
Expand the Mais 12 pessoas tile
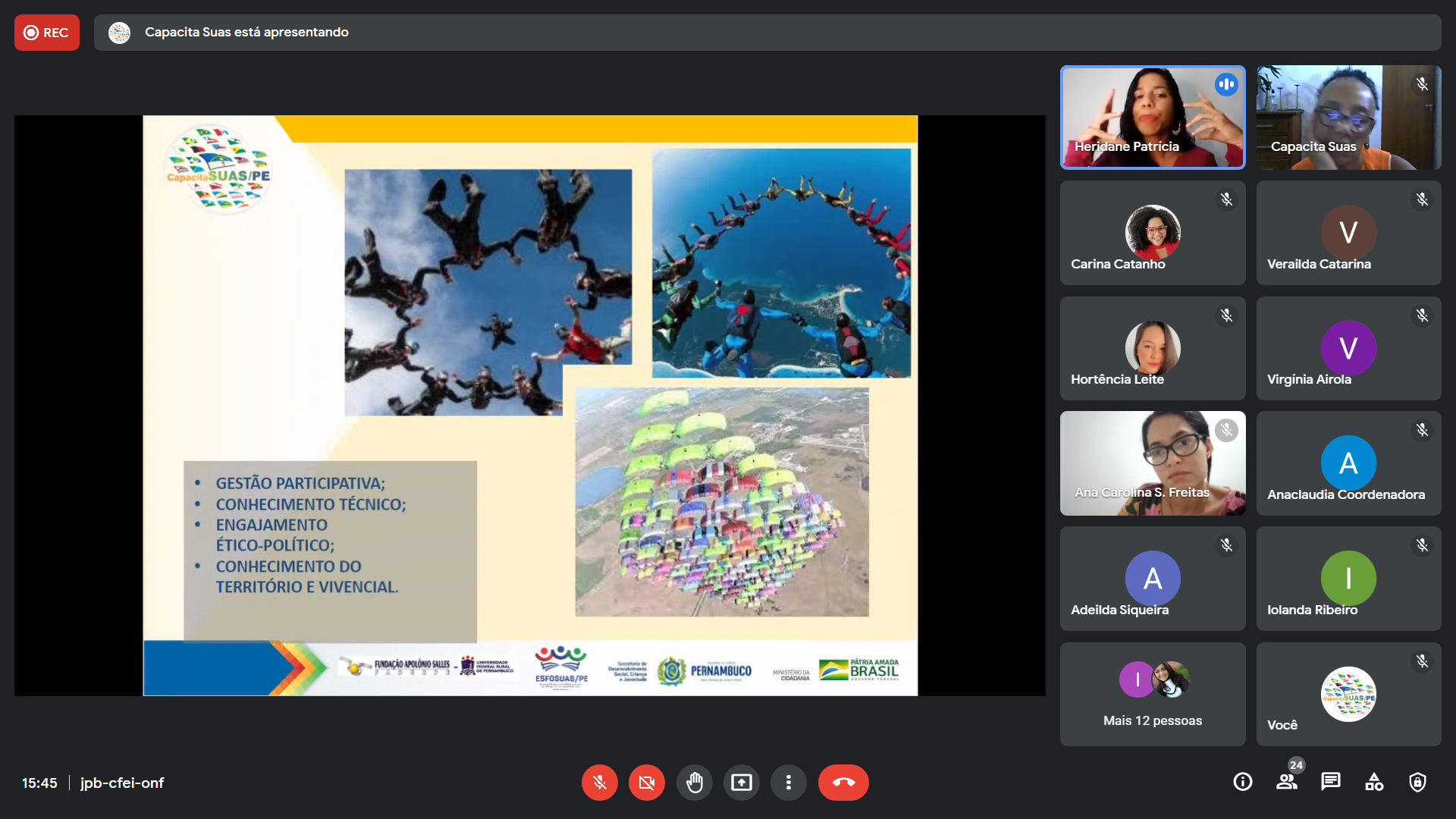click(x=1152, y=694)
